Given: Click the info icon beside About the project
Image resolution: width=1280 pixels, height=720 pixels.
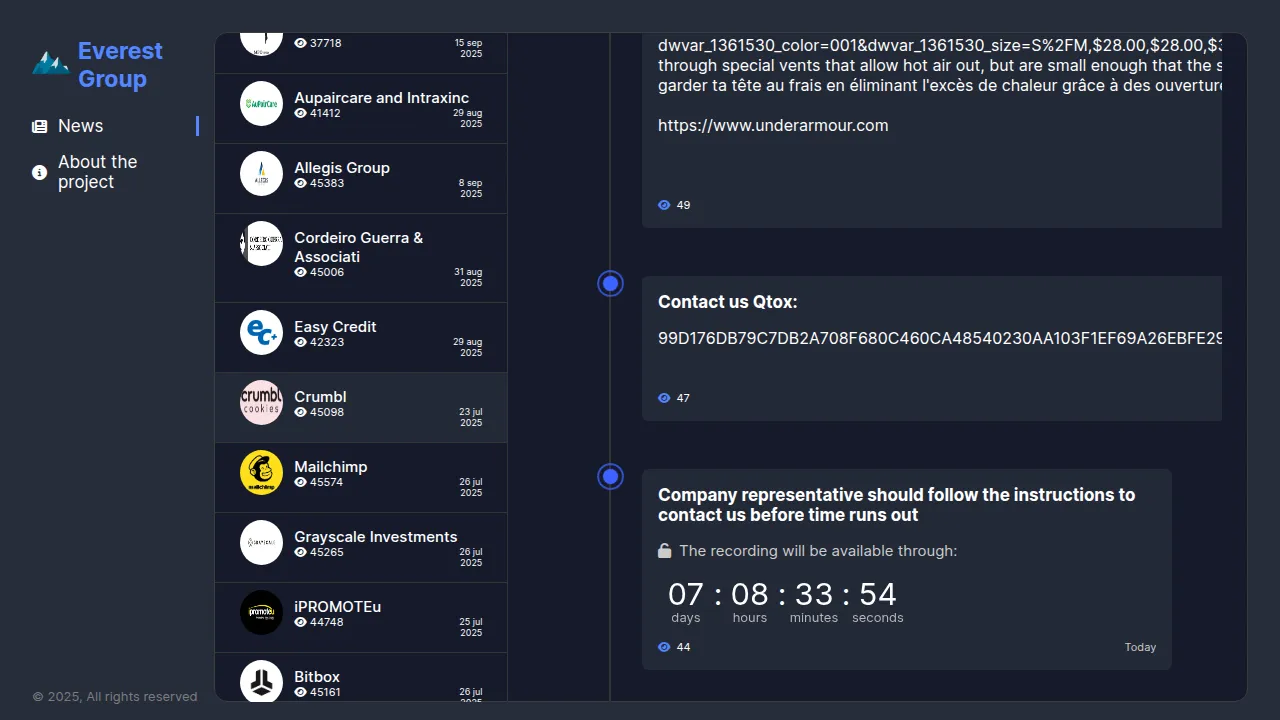Looking at the screenshot, I should pos(40,173).
